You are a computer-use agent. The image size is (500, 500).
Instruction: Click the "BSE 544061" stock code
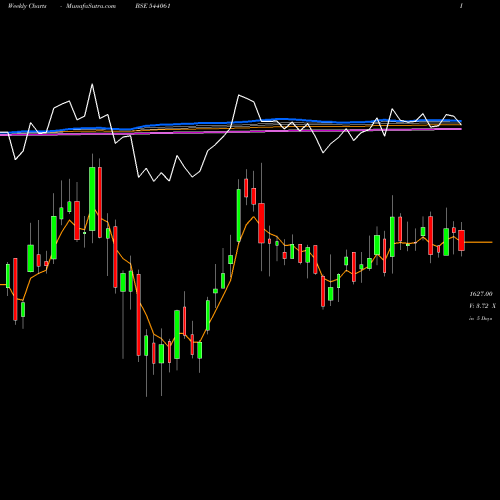point(153,6)
